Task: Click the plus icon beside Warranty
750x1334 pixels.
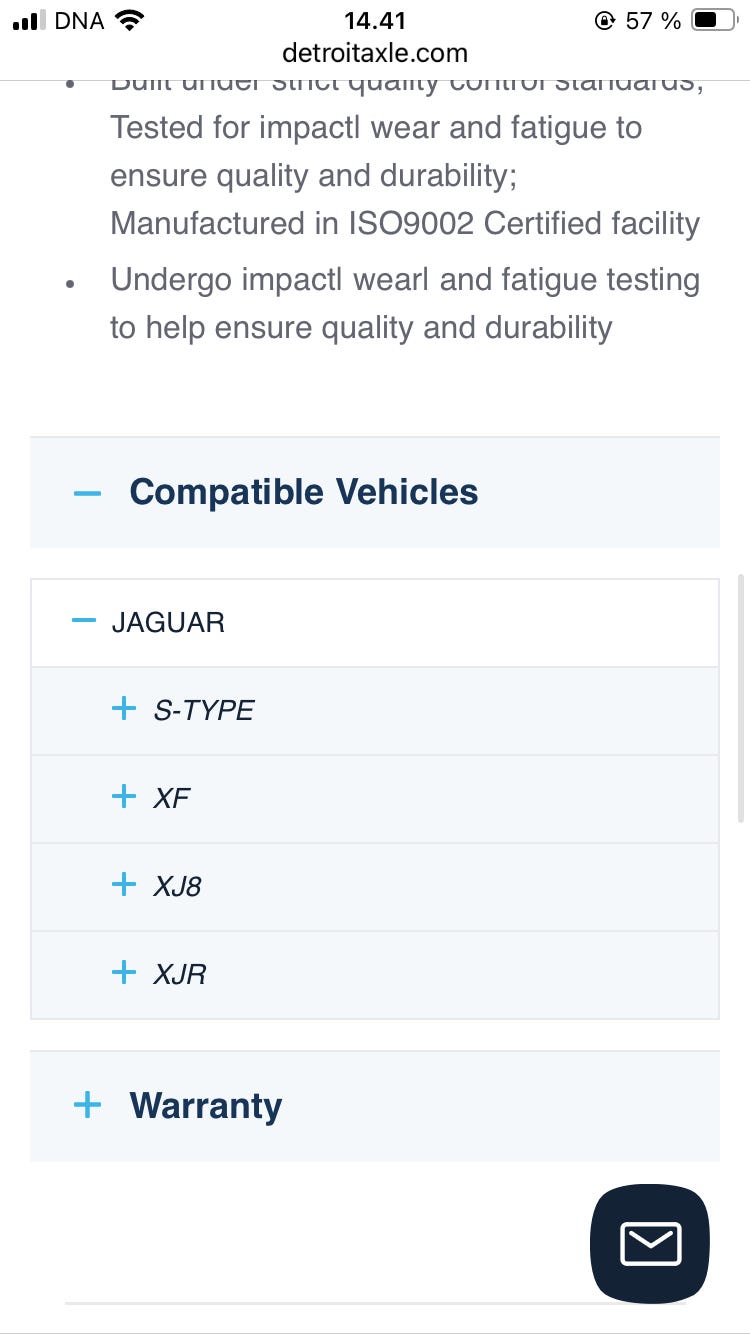Action: (88, 1105)
